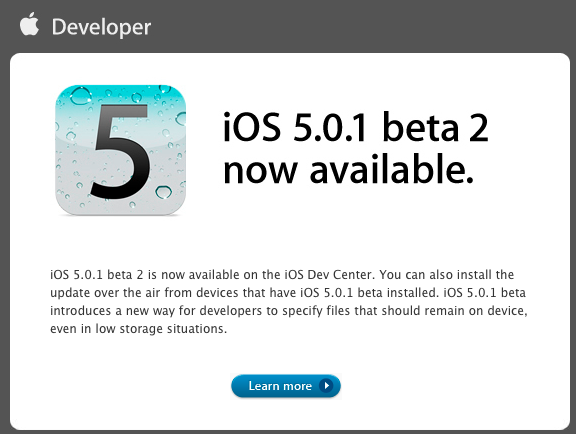Open the Developer header title
The height and width of the screenshot is (434, 576).
101,28
